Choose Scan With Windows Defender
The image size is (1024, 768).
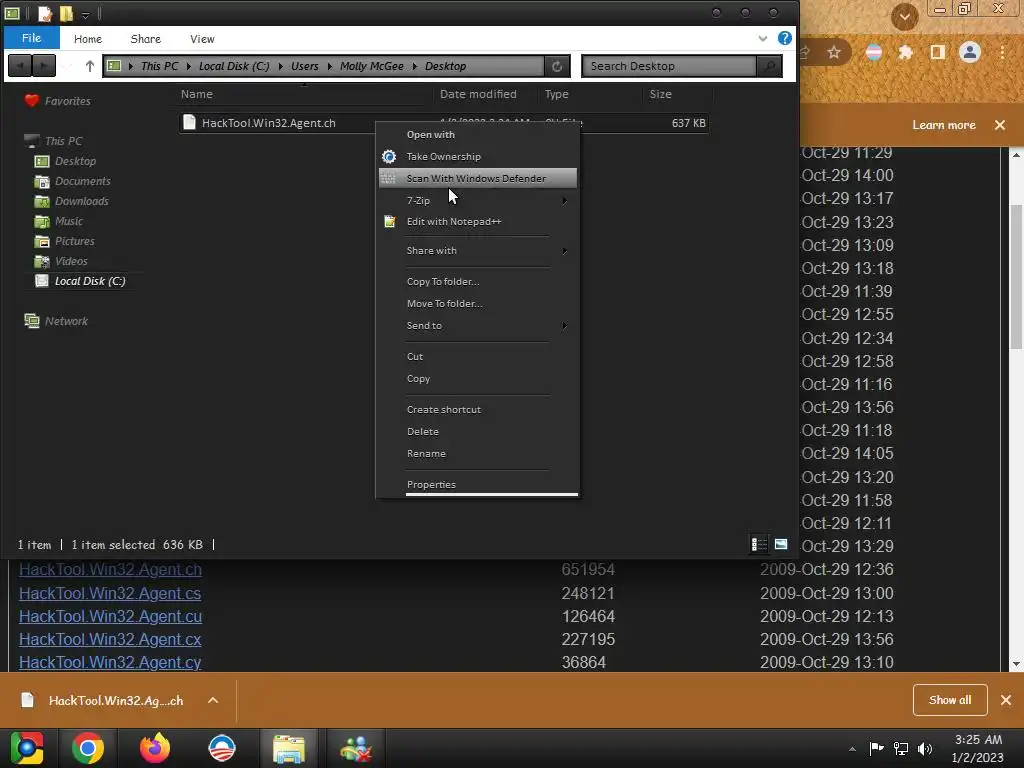point(478,178)
